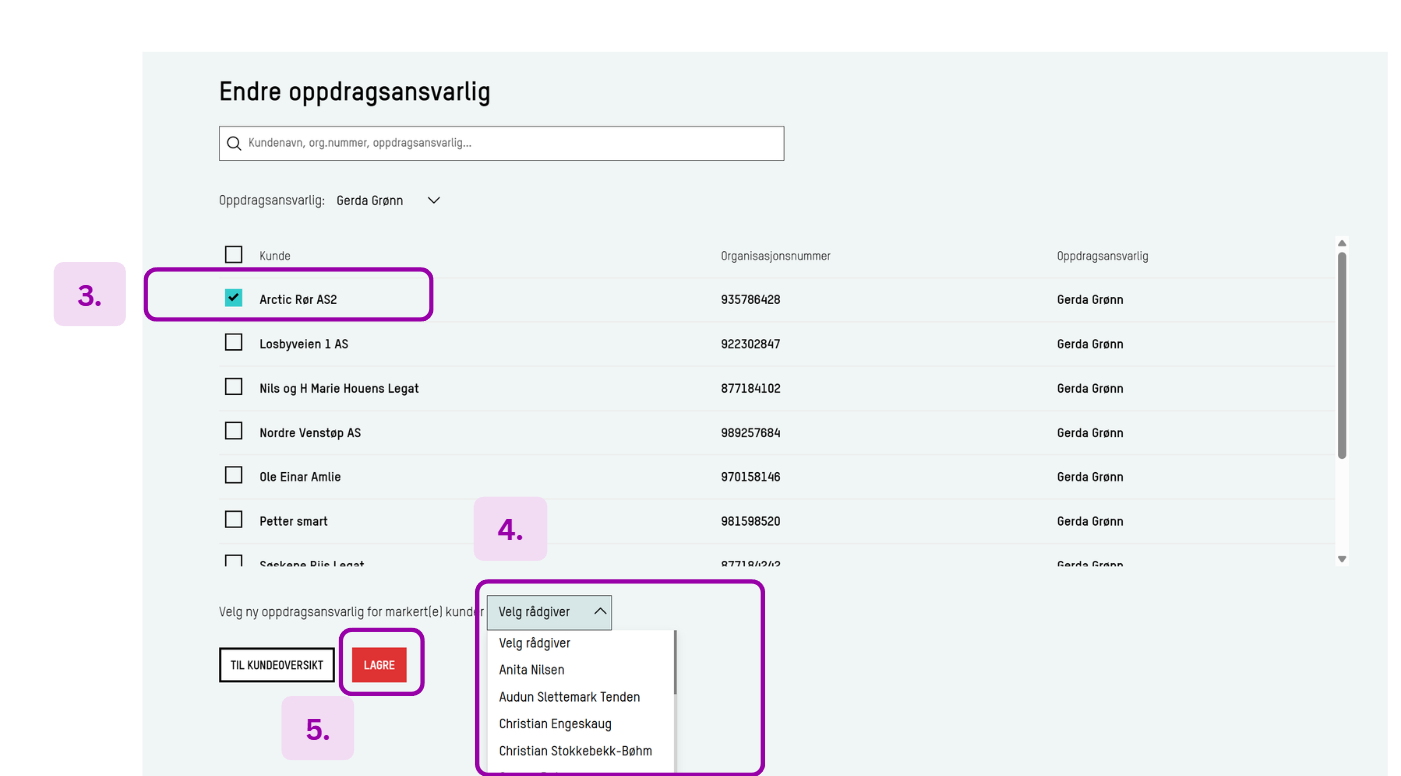Viewport: 1401px width, 776px height.
Task: Select Nils og H Marie Houens Legat checkbox
Action: [x=234, y=387]
